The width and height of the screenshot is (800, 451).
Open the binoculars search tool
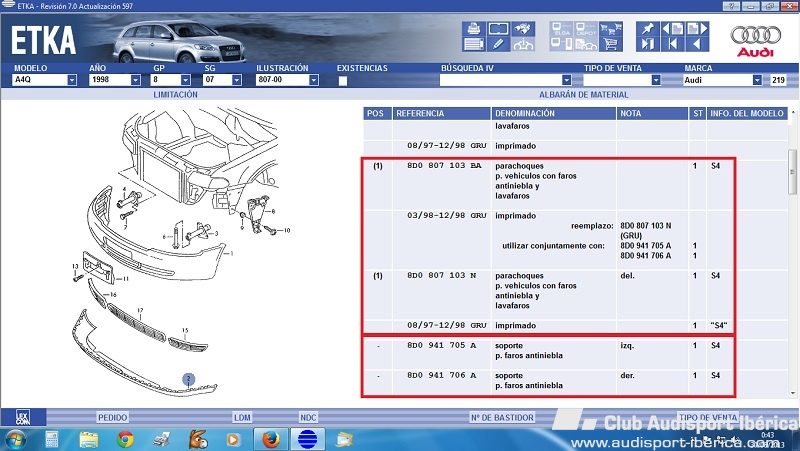click(x=523, y=29)
